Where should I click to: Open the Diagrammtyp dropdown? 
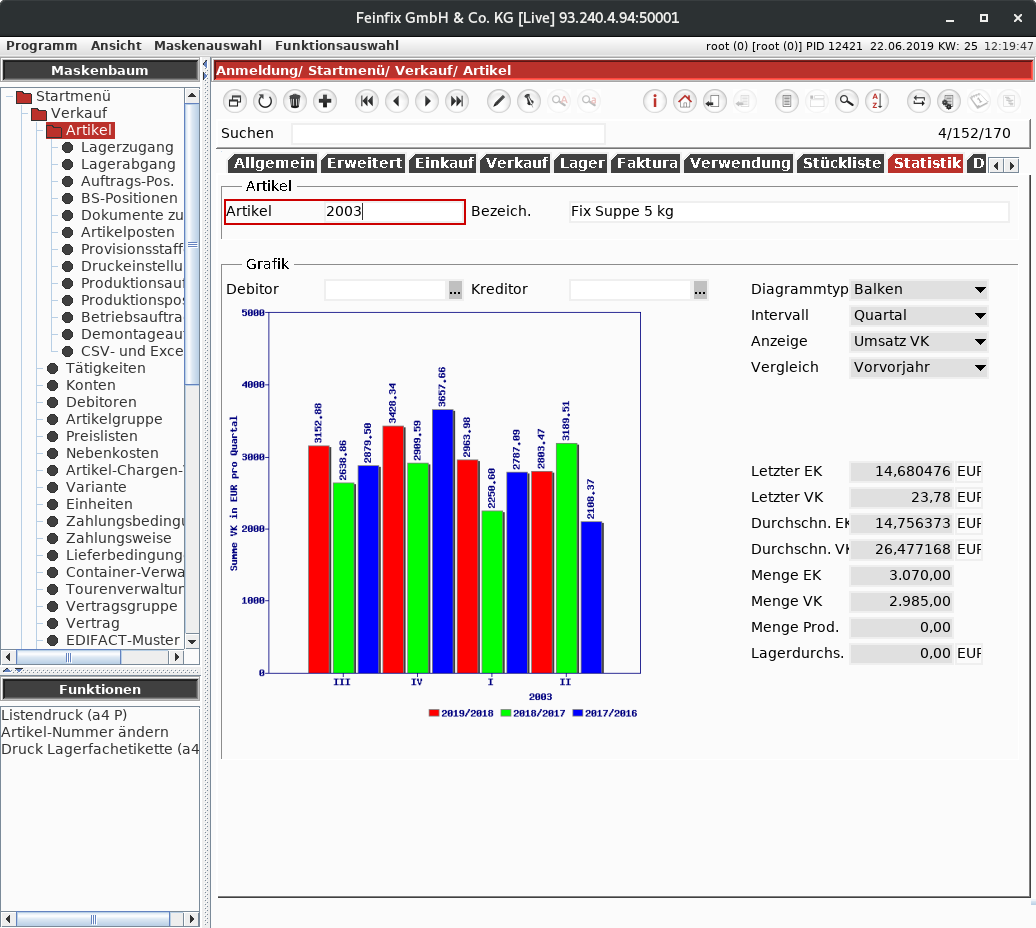coord(918,289)
